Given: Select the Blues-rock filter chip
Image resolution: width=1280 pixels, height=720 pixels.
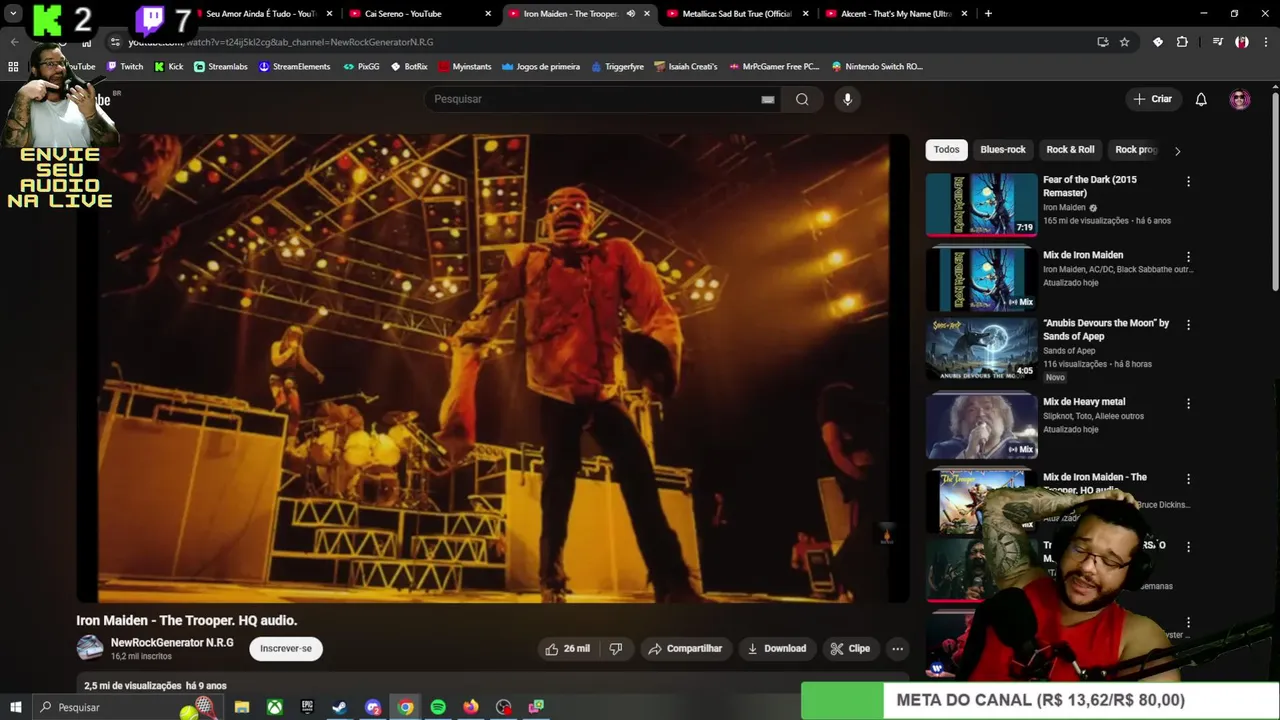Looking at the screenshot, I should point(1003,150).
